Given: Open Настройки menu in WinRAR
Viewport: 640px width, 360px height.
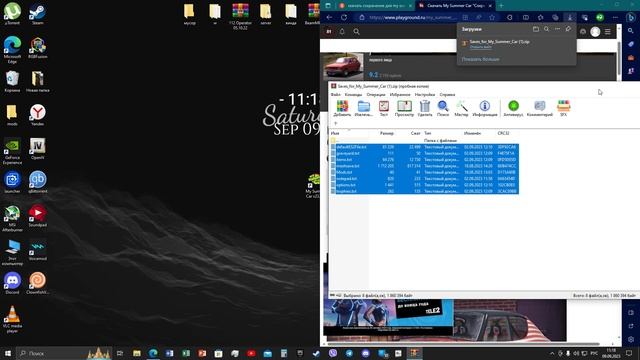Looking at the screenshot, I should coord(425,94).
